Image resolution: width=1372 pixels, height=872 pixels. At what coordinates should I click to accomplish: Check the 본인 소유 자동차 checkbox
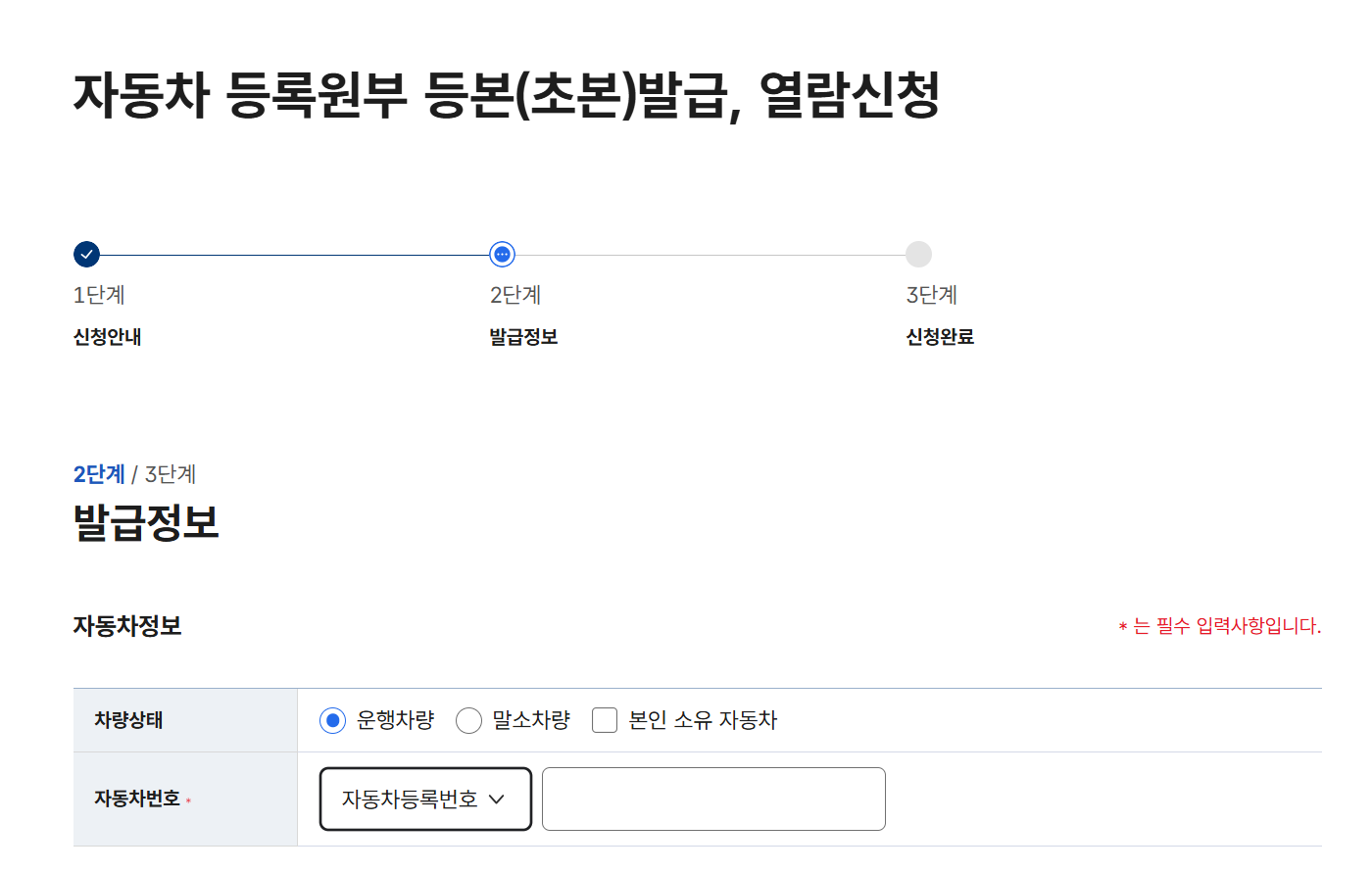pos(604,719)
